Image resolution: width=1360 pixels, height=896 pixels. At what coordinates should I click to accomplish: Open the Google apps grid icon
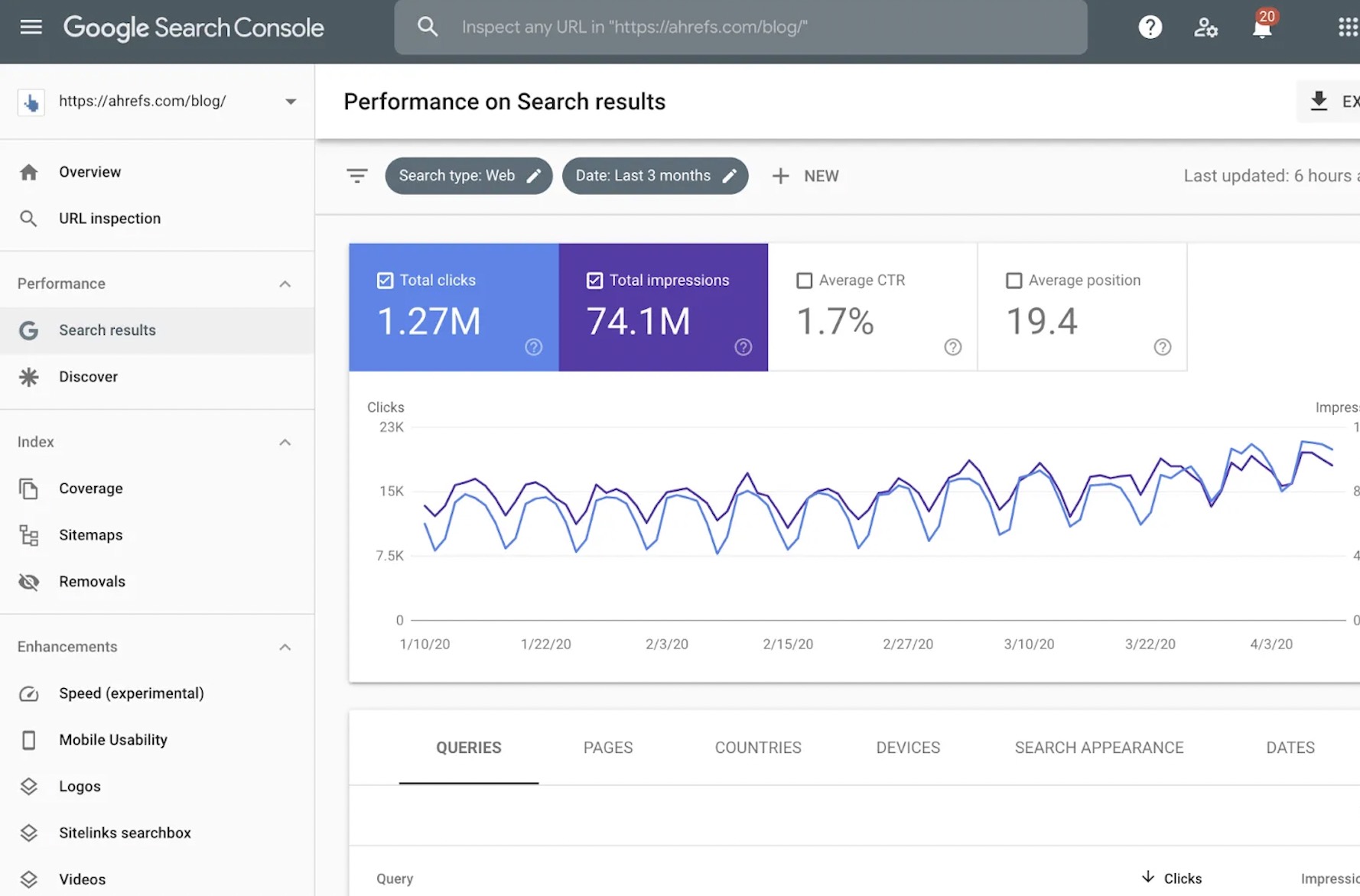1348,28
